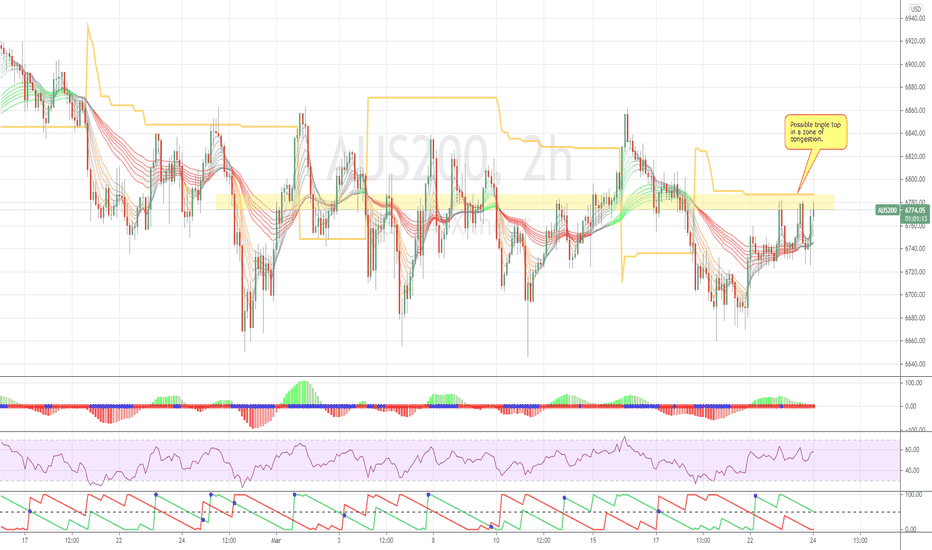Image resolution: width=932 pixels, height=550 pixels.
Task: Click the 6840.00 price axis label
Action: pyautogui.click(x=915, y=134)
